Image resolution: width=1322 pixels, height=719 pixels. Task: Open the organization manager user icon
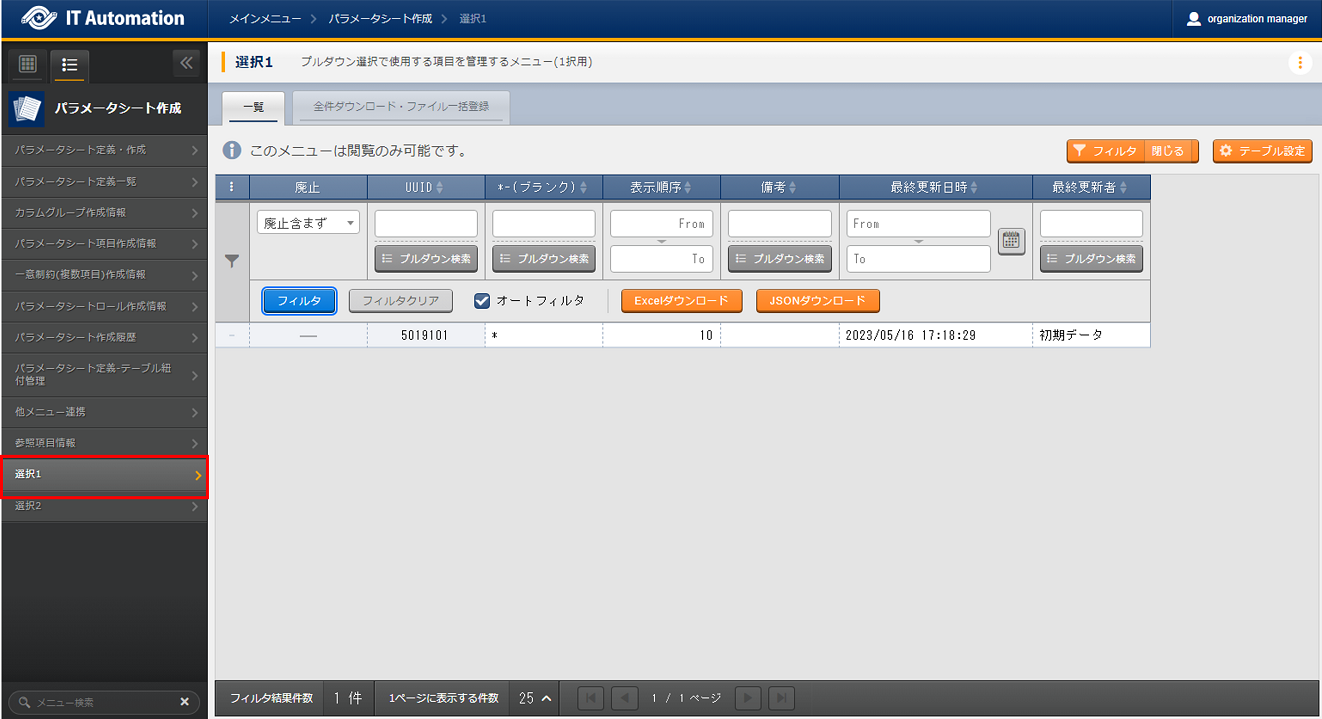tap(1193, 19)
